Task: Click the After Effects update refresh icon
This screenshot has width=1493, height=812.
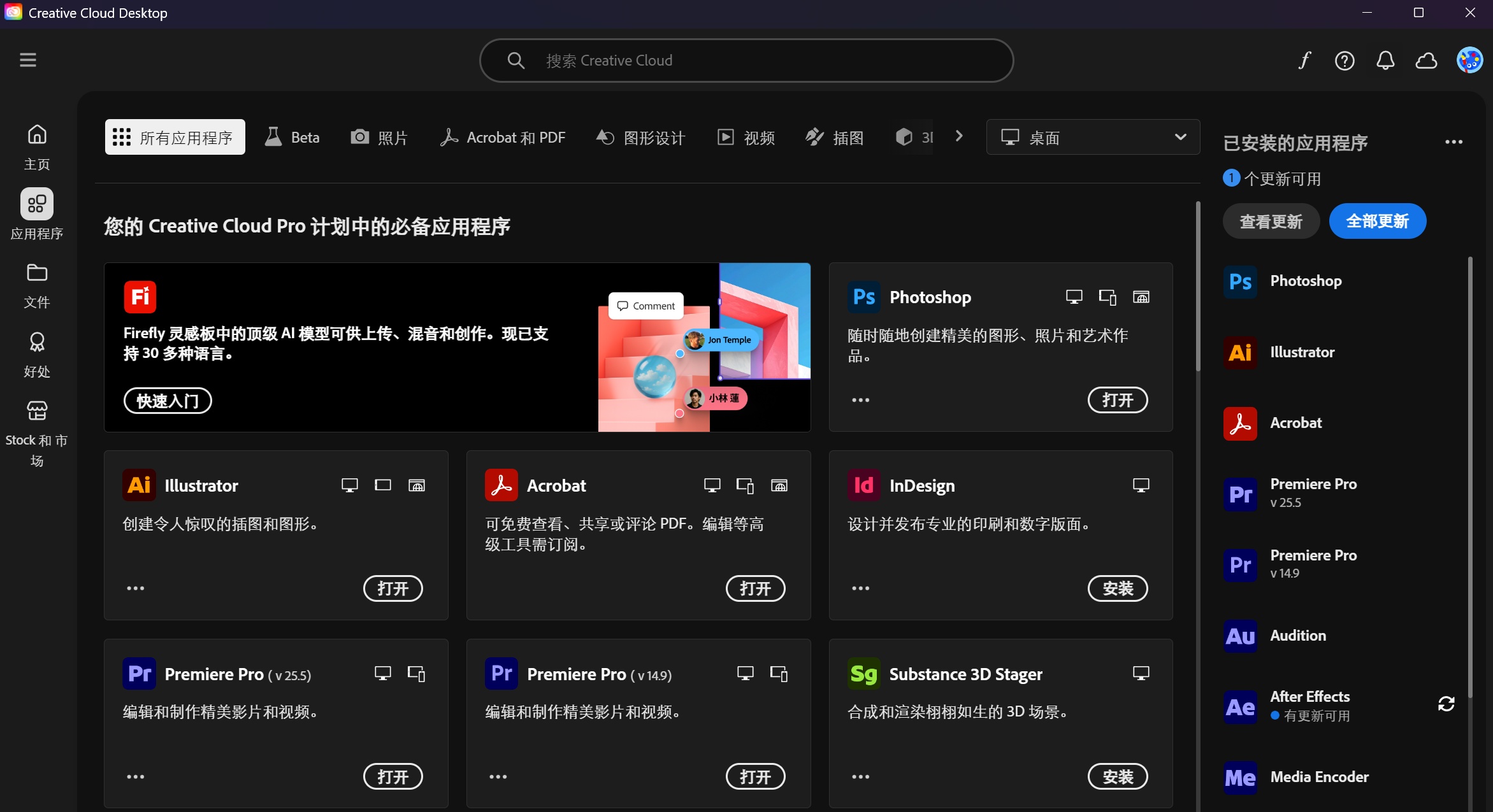Action: pyautogui.click(x=1446, y=704)
